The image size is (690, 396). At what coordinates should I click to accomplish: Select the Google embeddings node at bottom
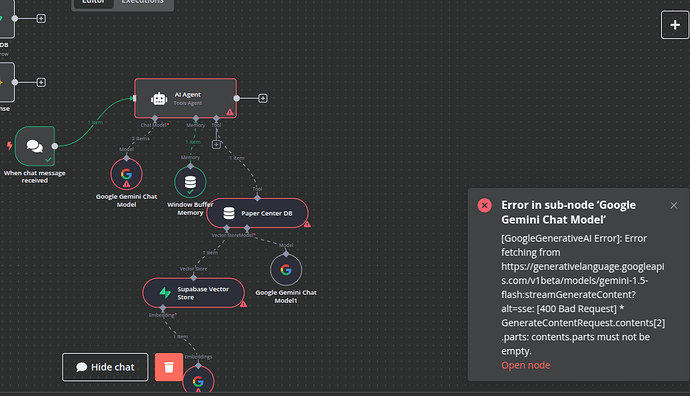(198, 381)
